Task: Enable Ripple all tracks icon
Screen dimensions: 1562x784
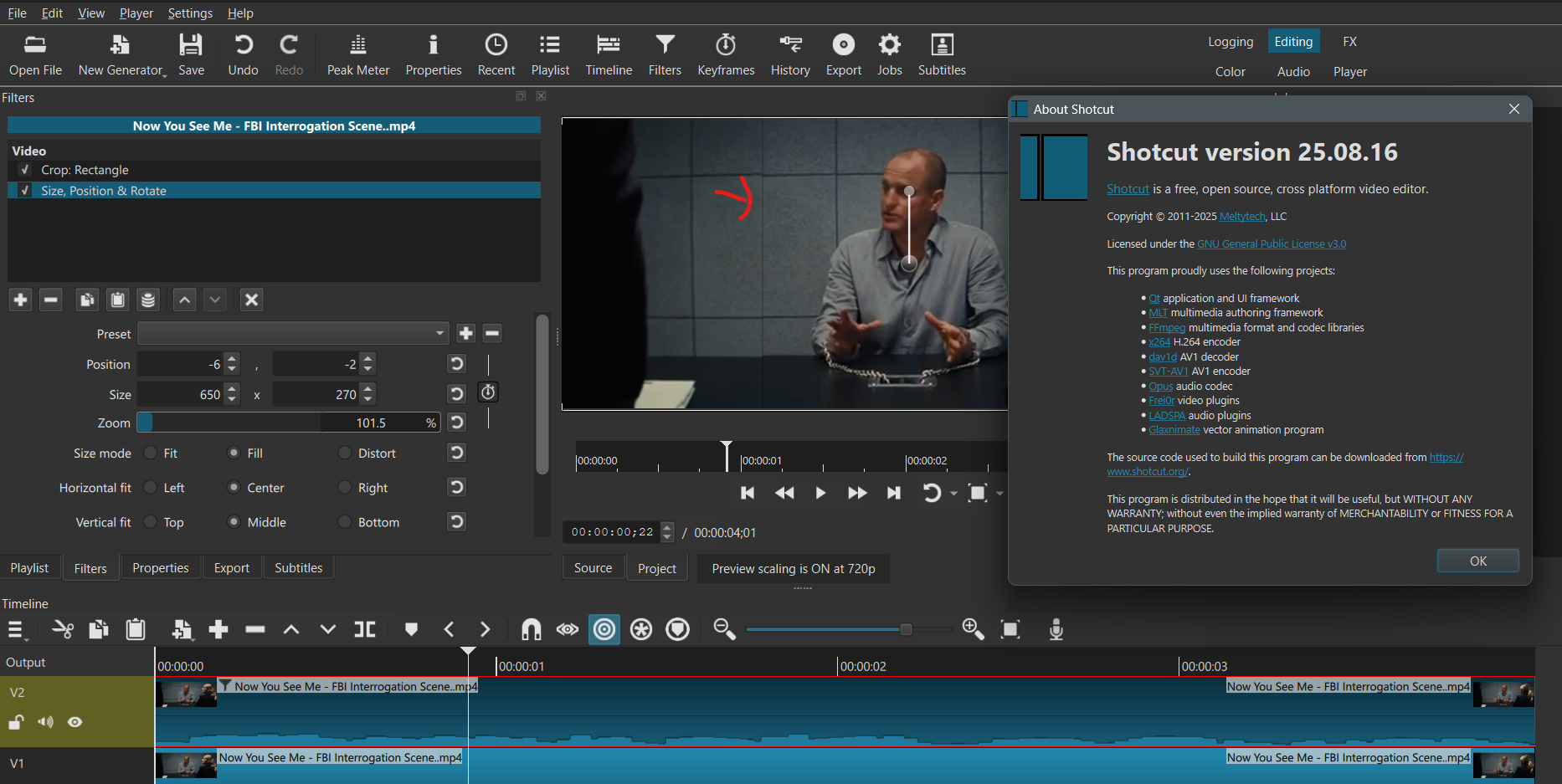Action: 641,629
